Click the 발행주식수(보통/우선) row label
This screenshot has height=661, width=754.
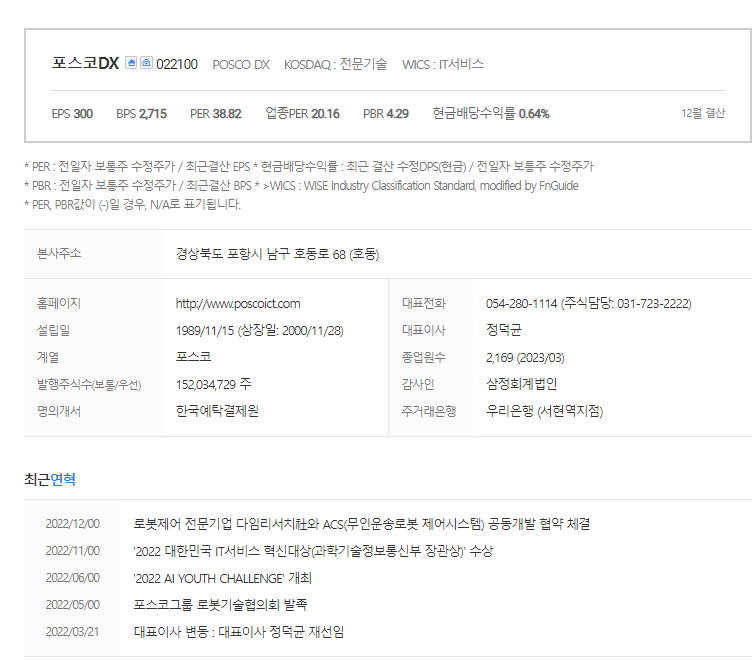89,385
